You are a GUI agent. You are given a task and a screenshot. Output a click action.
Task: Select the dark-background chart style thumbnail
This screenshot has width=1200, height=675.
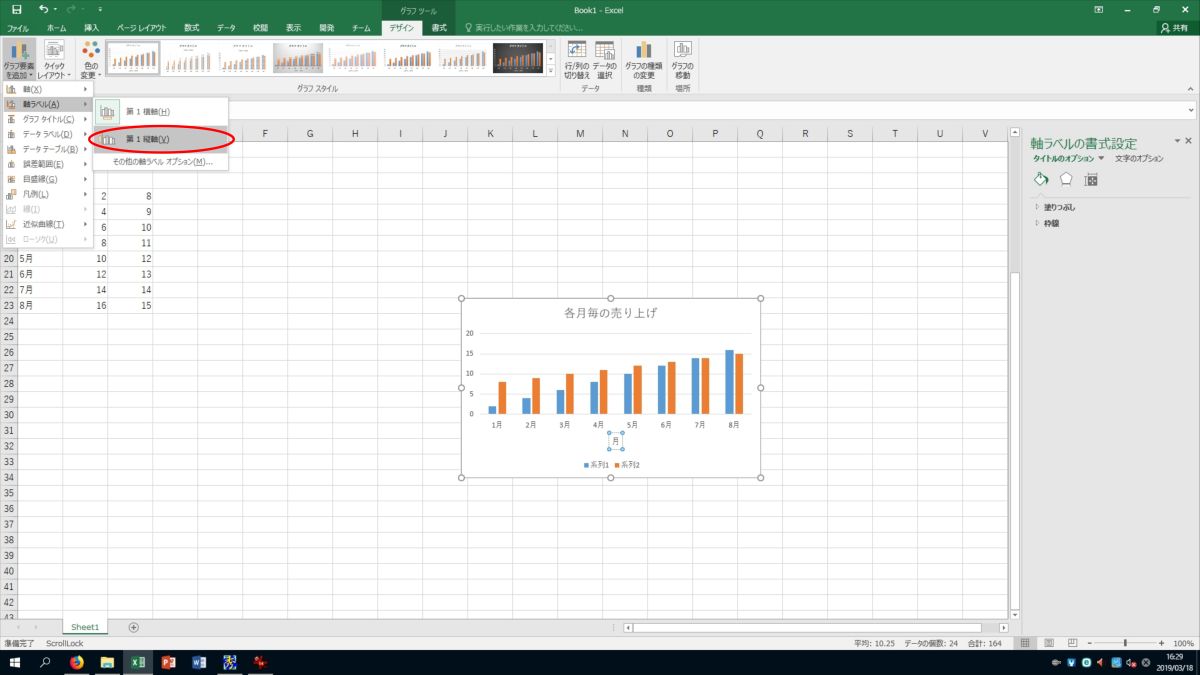518,58
